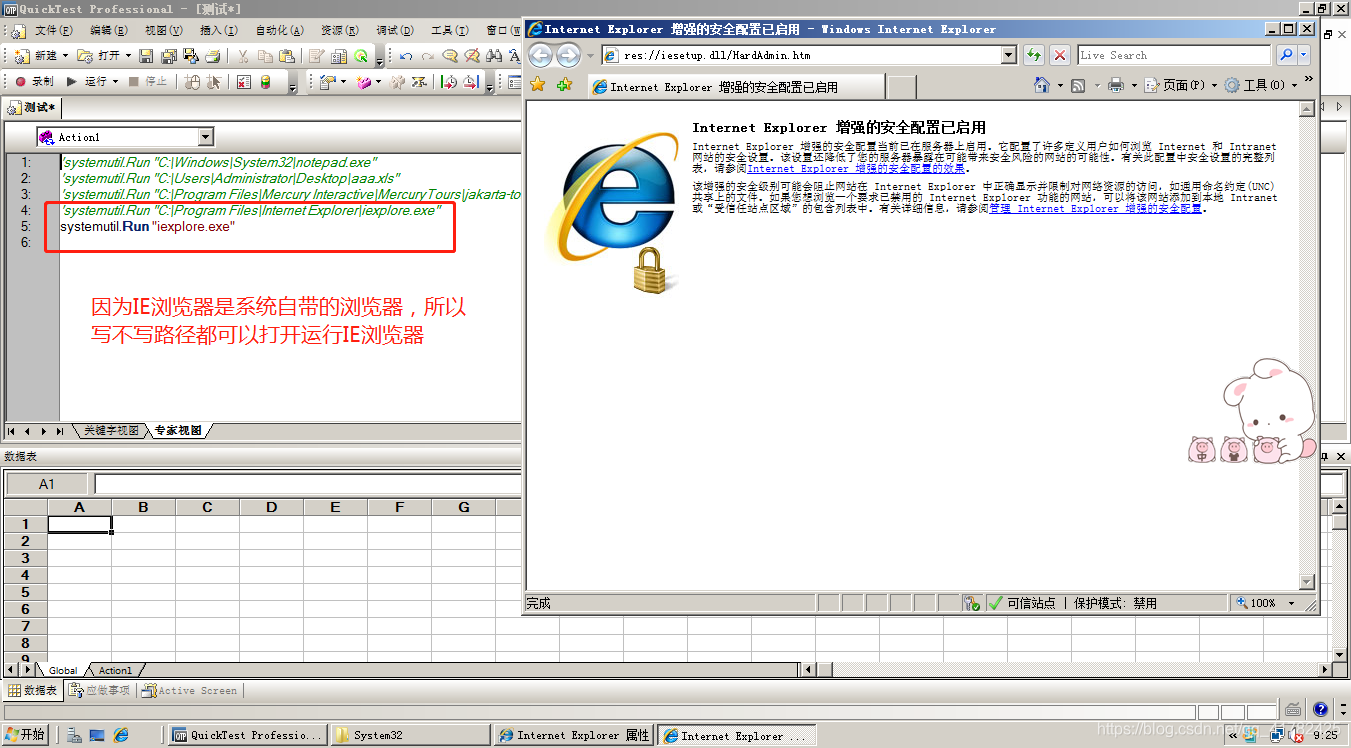This screenshot has height=748, width=1351.
Task: Open the 文件(F) menu
Action: pos(54,31)
